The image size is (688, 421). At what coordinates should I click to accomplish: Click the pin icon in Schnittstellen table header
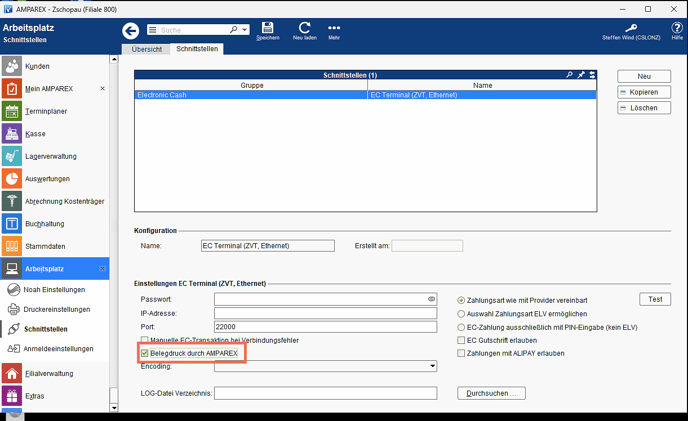(581, 75)
